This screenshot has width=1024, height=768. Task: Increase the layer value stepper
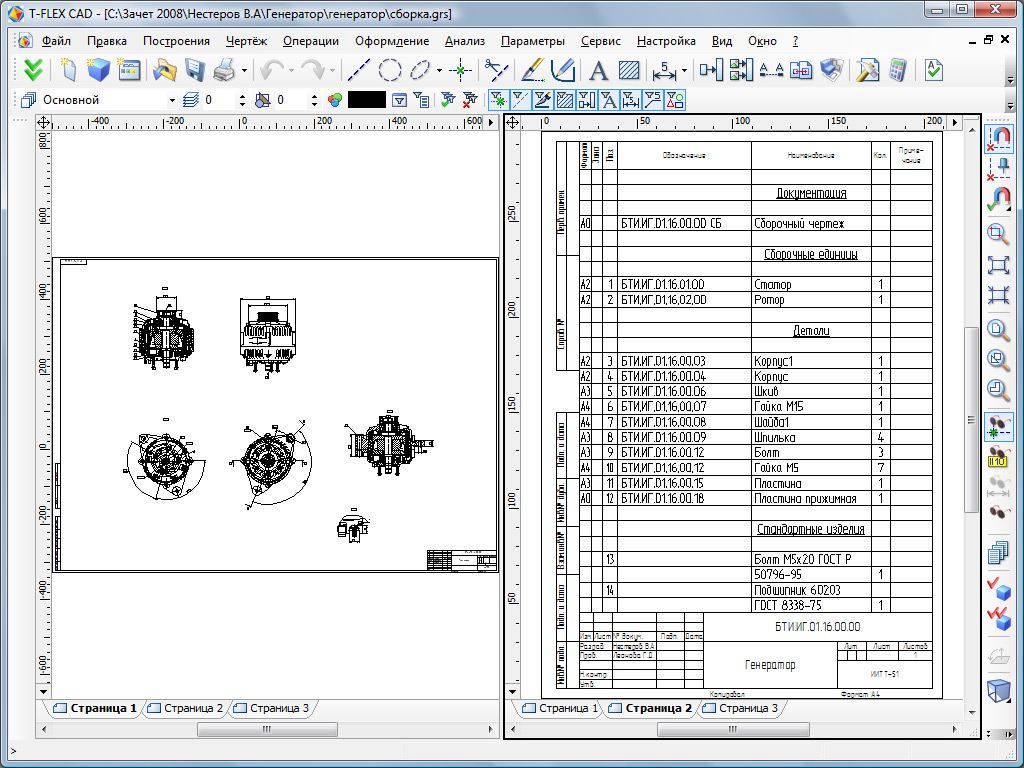pyautogui.click(x=243, y=97)
